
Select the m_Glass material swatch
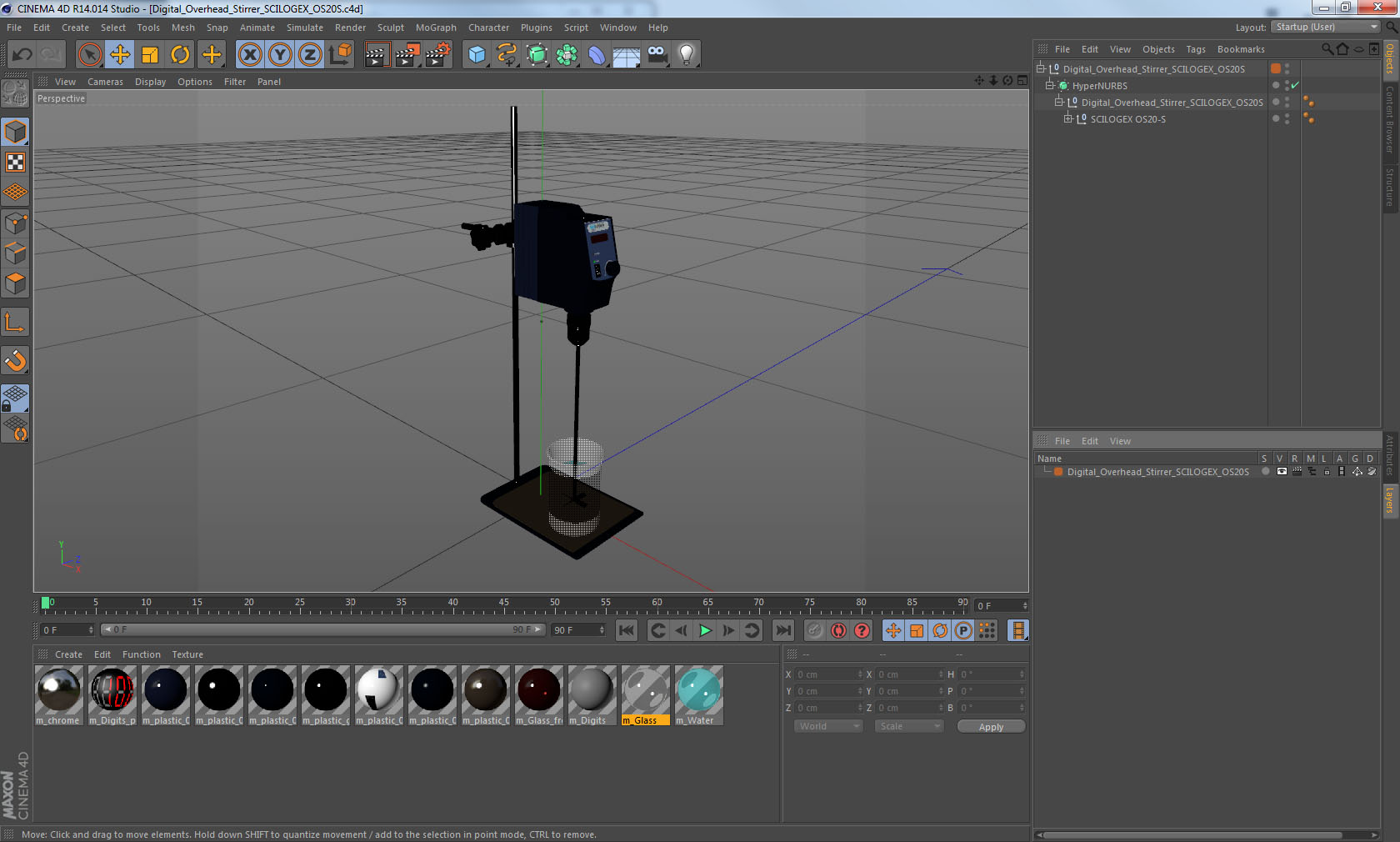click(646, 695)
